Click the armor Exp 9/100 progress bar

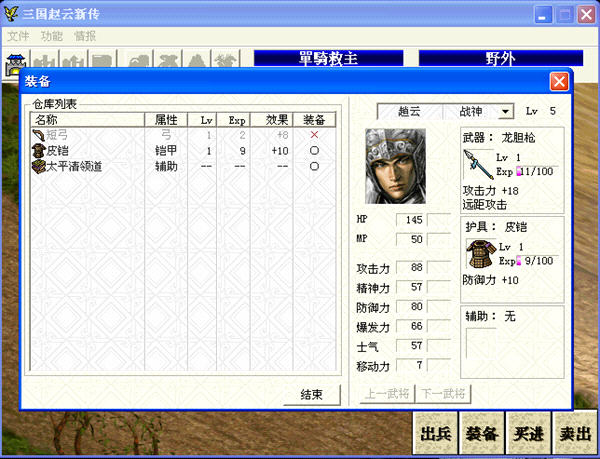click(x=538, y=261)
